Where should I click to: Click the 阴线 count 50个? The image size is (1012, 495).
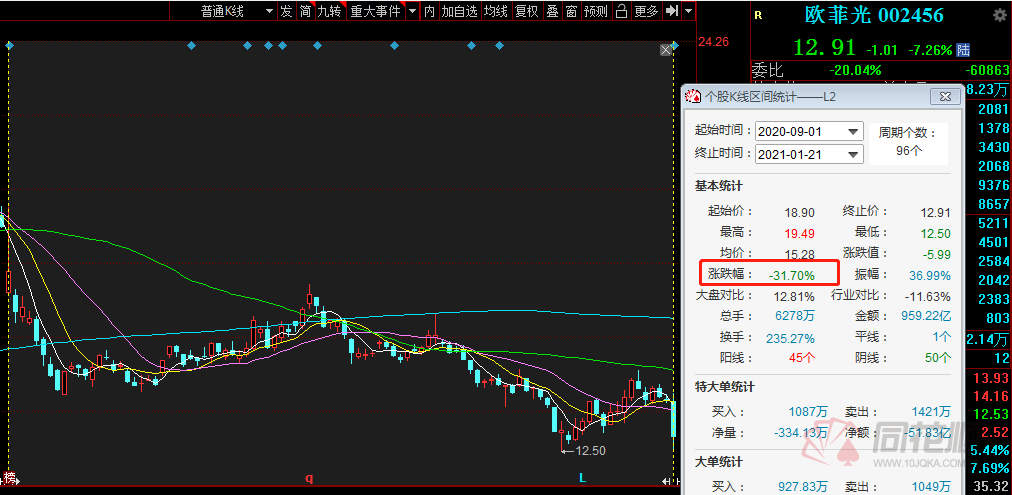point(936,358)
